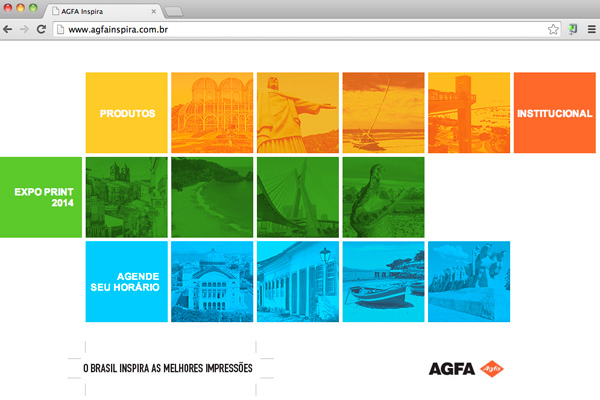Click the orange sailboat on beach tile
The width and height of the screenshot is (600, 400).
[383, 113]
